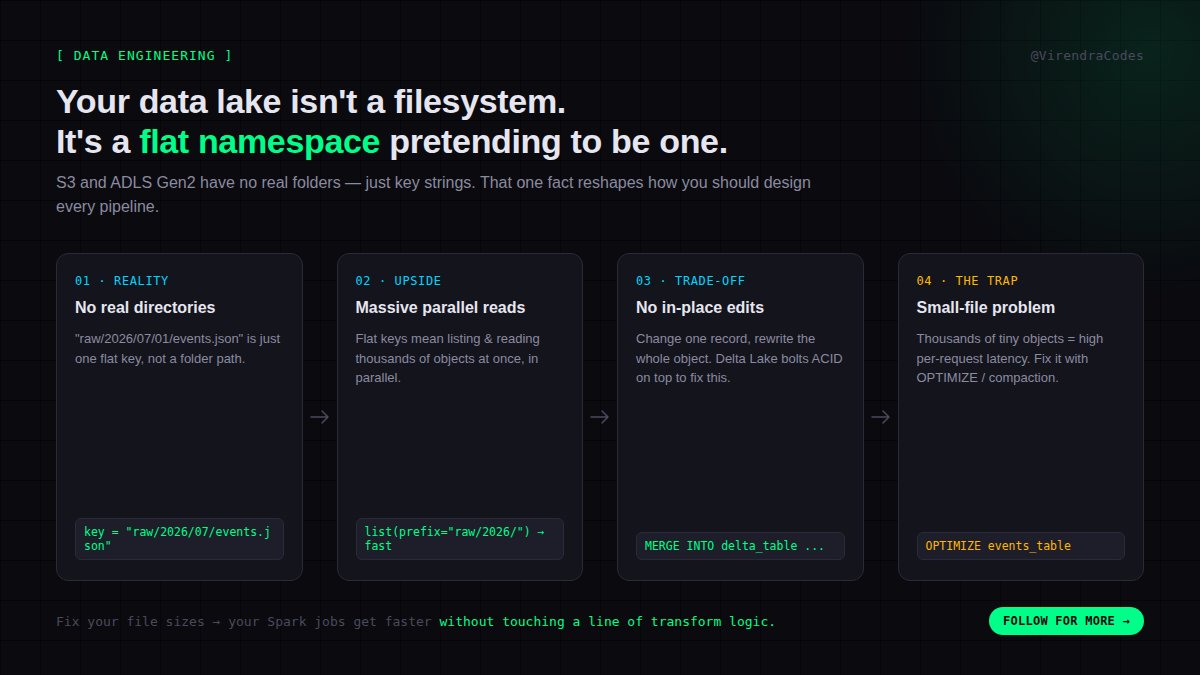Image resolution: width=1200 pixels, height=675 pixels.
Task: Click arrow between REALITY and UPSIDE cards
Action: (319, 417)
